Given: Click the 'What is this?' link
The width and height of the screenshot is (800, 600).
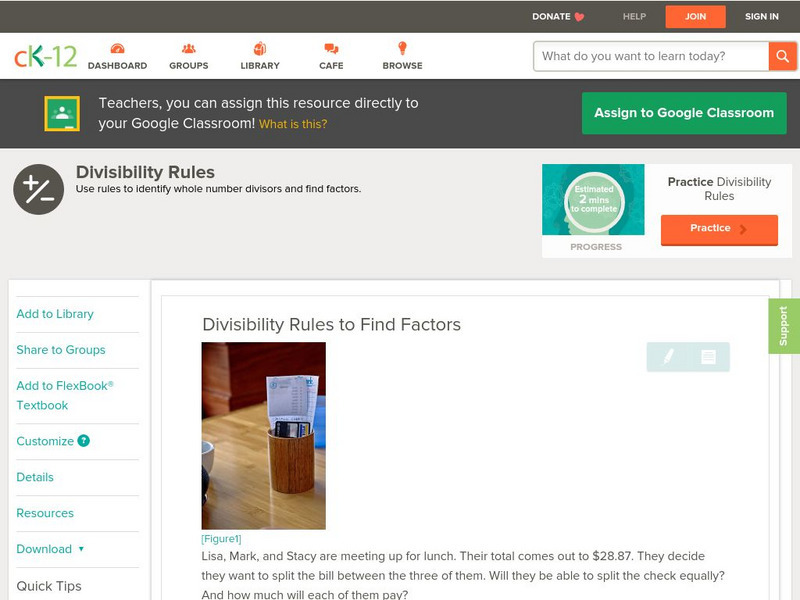Looking at the screenshot, I should [x=293, y=124].
